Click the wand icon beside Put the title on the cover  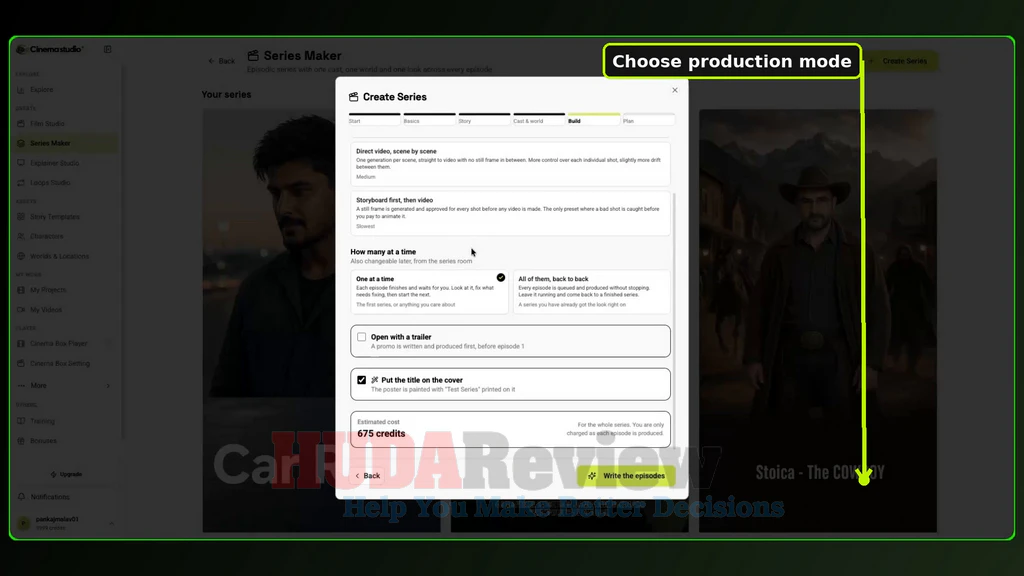click(375, 379)
